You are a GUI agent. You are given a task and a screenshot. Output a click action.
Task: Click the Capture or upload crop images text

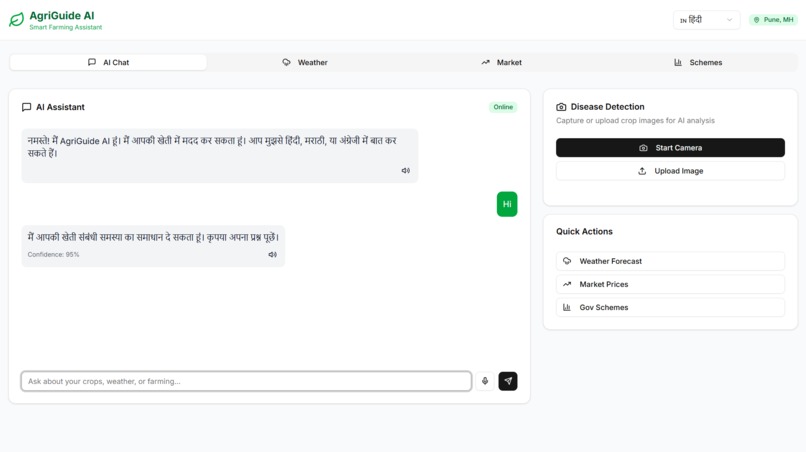[635, 121]
